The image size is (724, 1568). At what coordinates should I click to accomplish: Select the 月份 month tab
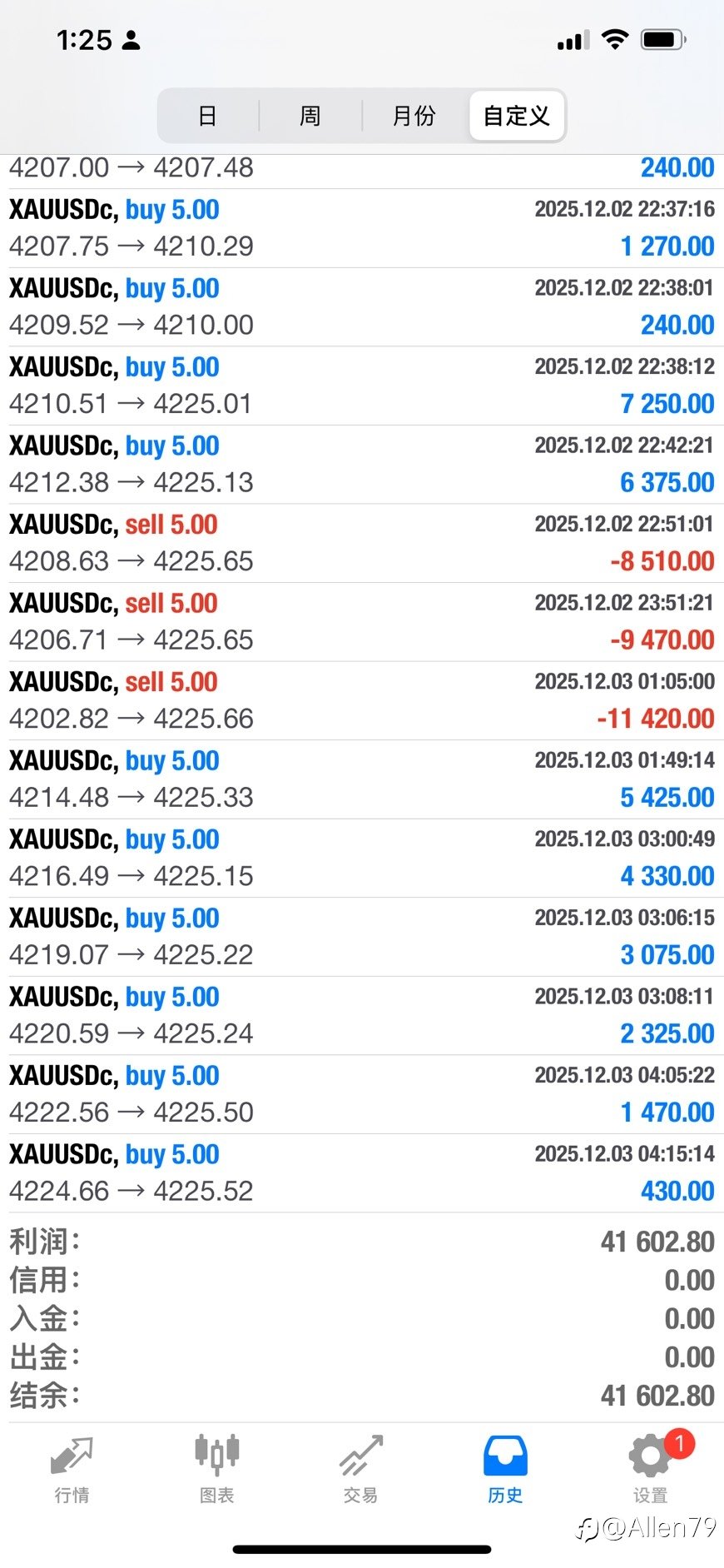point(414,116)
